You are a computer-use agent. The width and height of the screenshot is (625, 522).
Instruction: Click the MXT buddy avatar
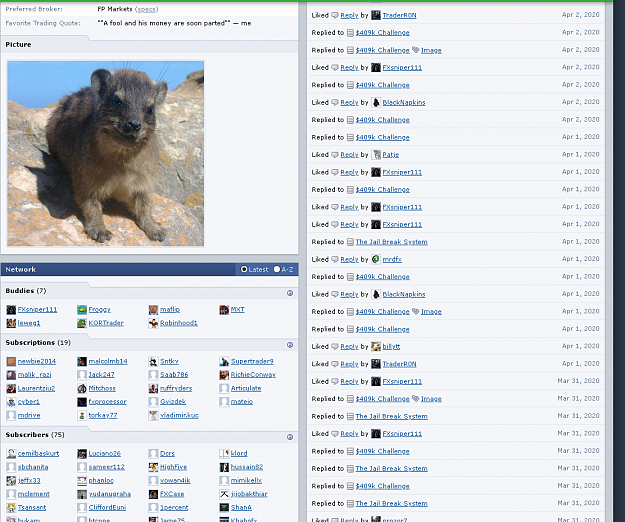224,310
